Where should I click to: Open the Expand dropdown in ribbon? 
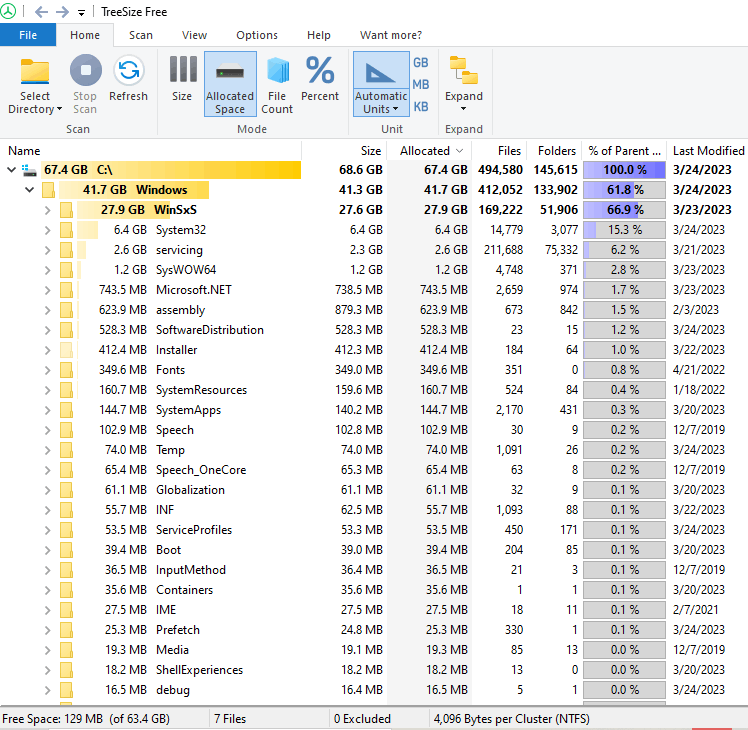coord(464,85)
